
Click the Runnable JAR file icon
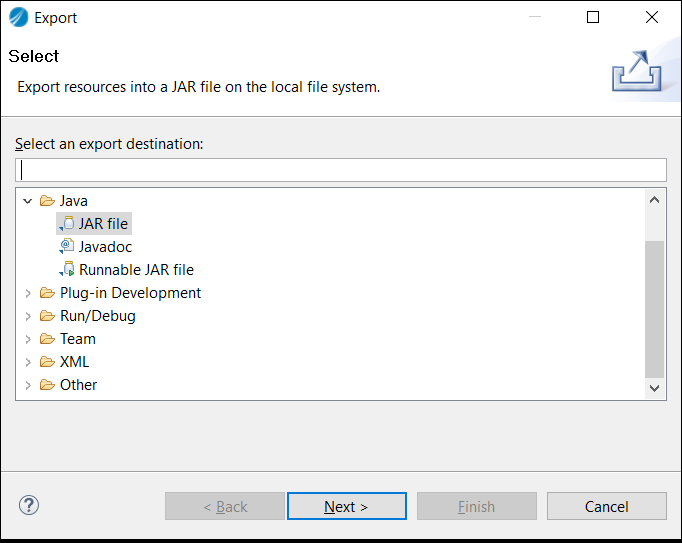click(x=67, y=270)
